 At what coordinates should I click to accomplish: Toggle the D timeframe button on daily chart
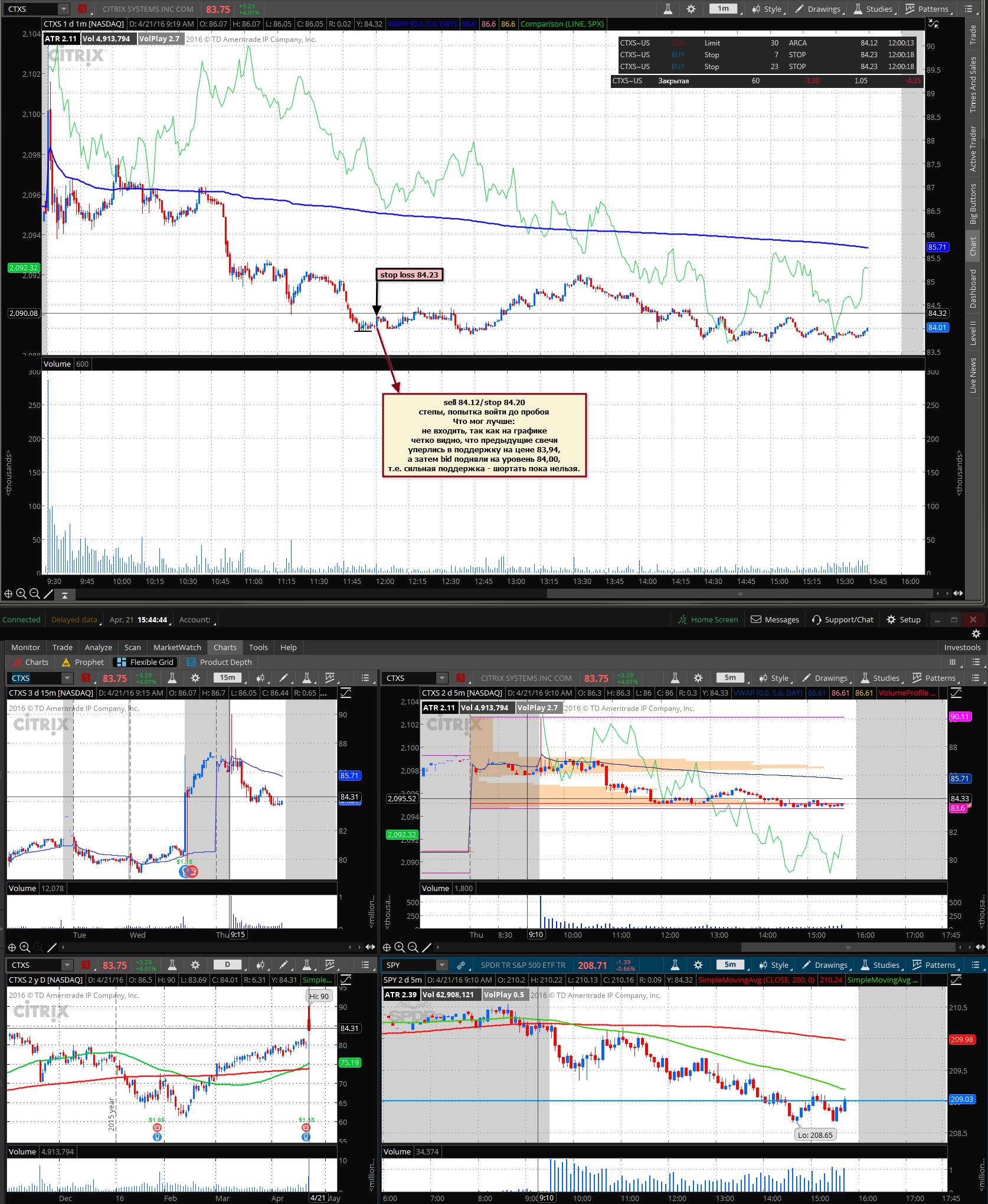[x=227, y=965]
